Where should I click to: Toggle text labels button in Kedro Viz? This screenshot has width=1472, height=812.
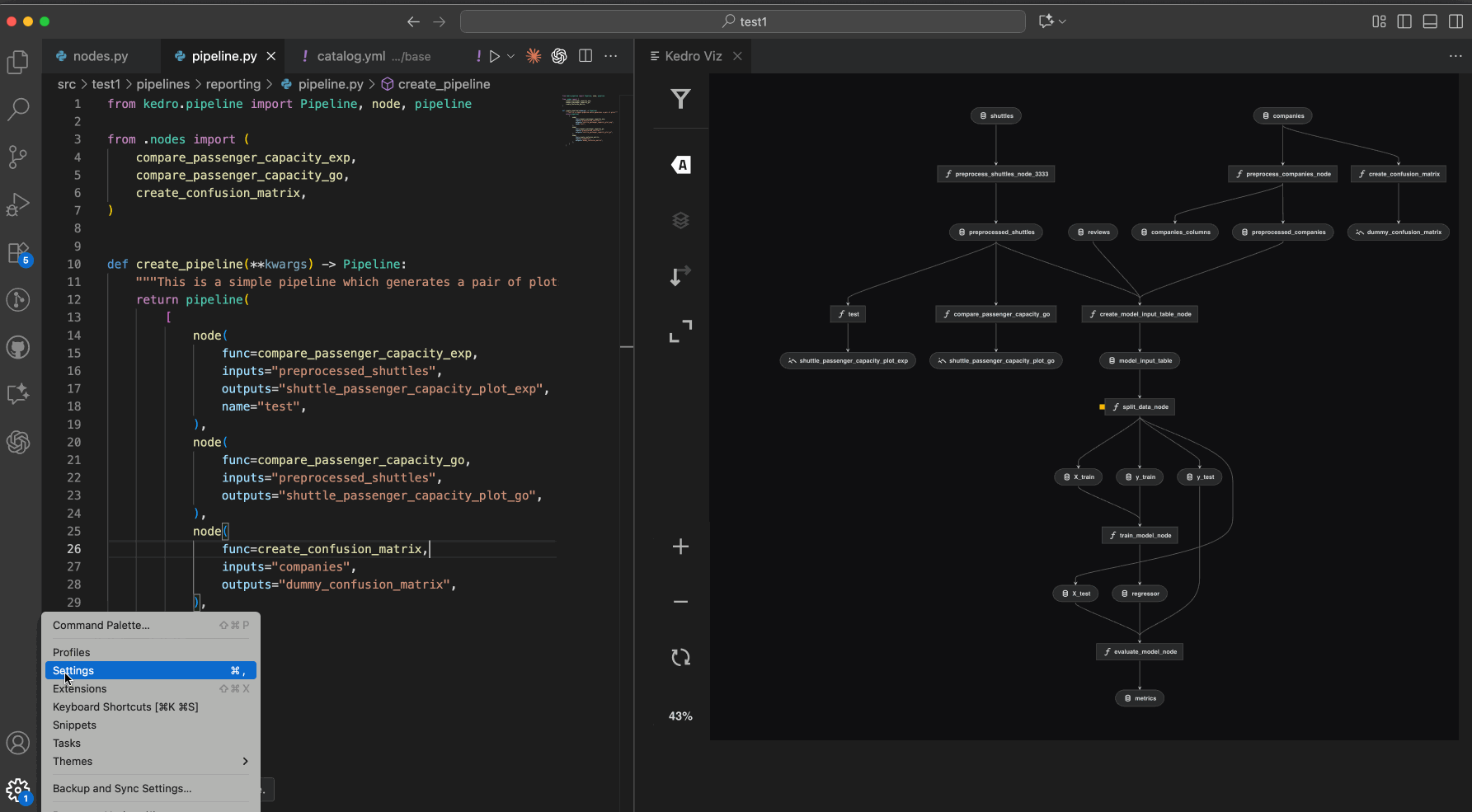680,165
